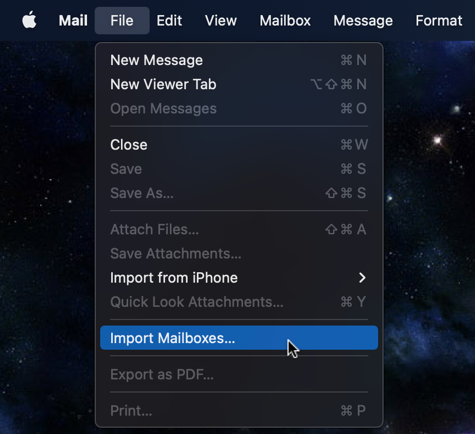Click the Attach Files… menu item
Image resolution: width=475 pixels, height=434 pixels.
click(x=239, y=229)
